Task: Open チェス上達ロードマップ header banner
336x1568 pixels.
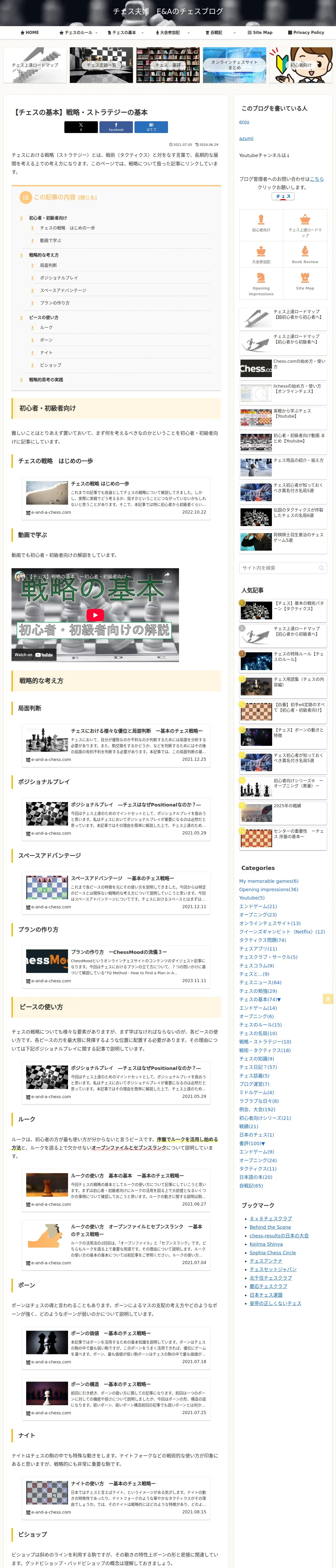Action: click(x=35, y=65)
